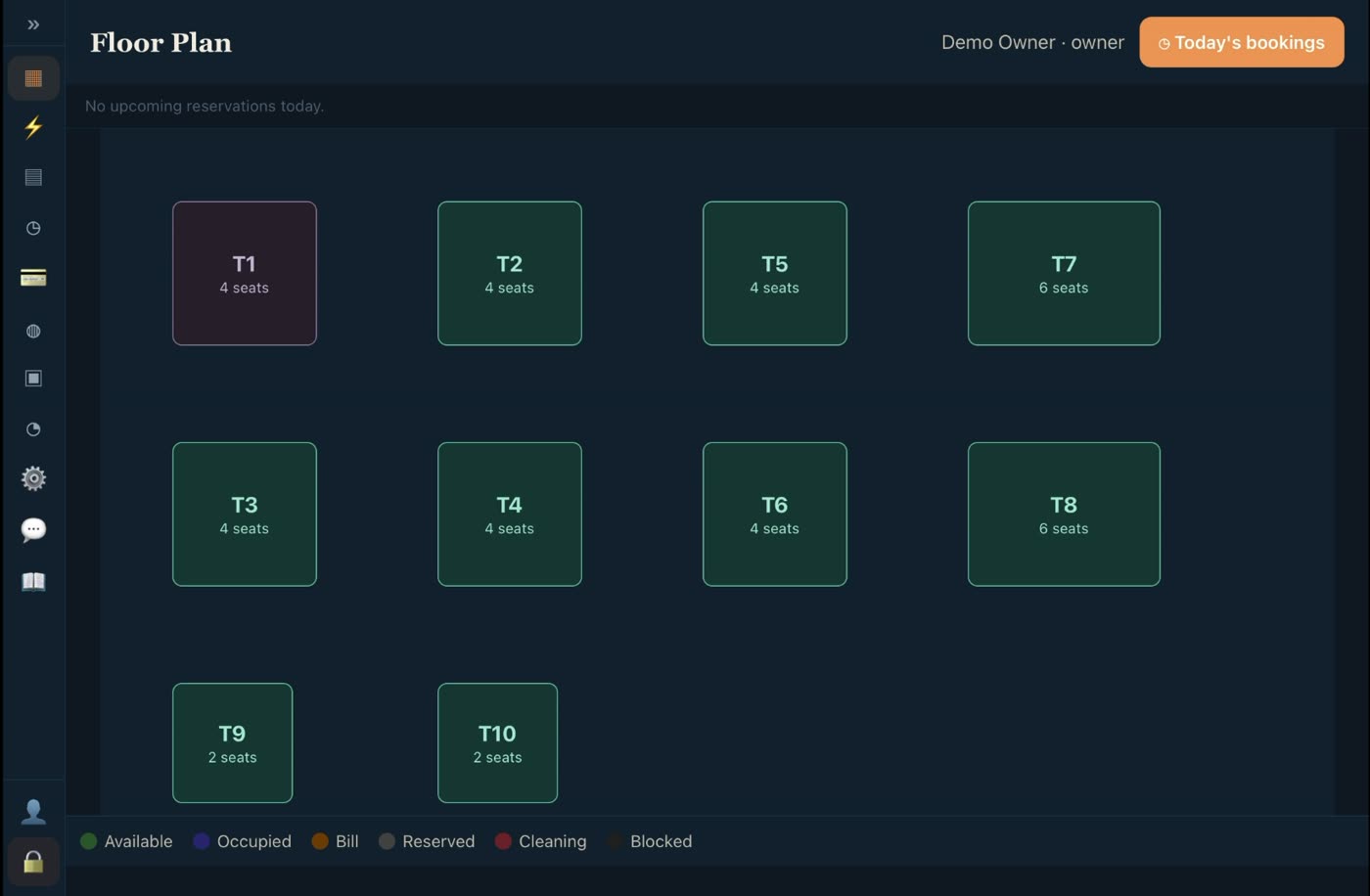The image size is (1370, 896).
Task: Select table T2 on the floor plan
Action: click(x=510, y=273)
